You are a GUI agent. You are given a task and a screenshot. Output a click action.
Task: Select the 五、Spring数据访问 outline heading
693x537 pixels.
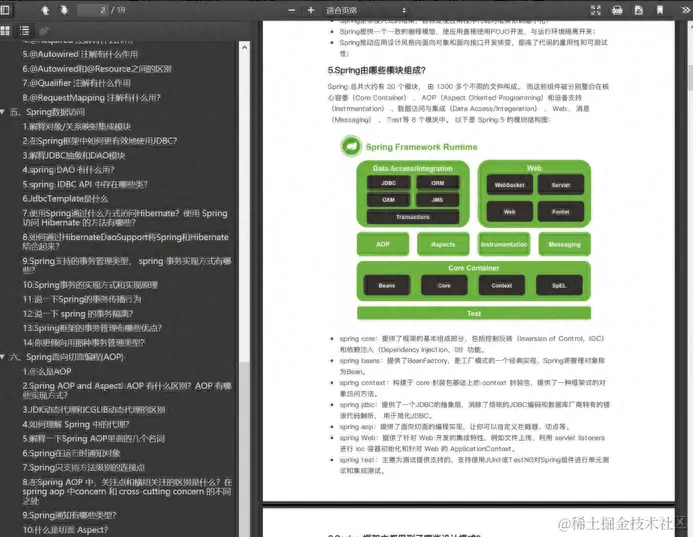coord(47,112)
